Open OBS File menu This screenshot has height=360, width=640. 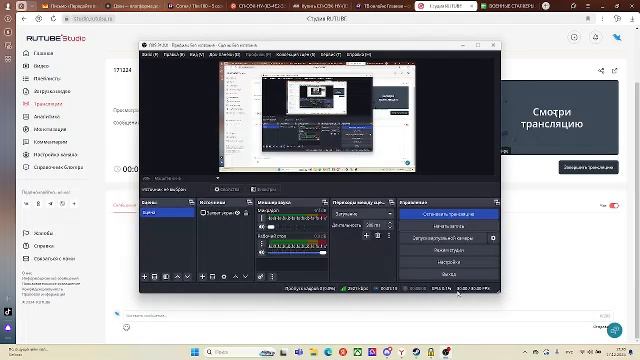149,54
